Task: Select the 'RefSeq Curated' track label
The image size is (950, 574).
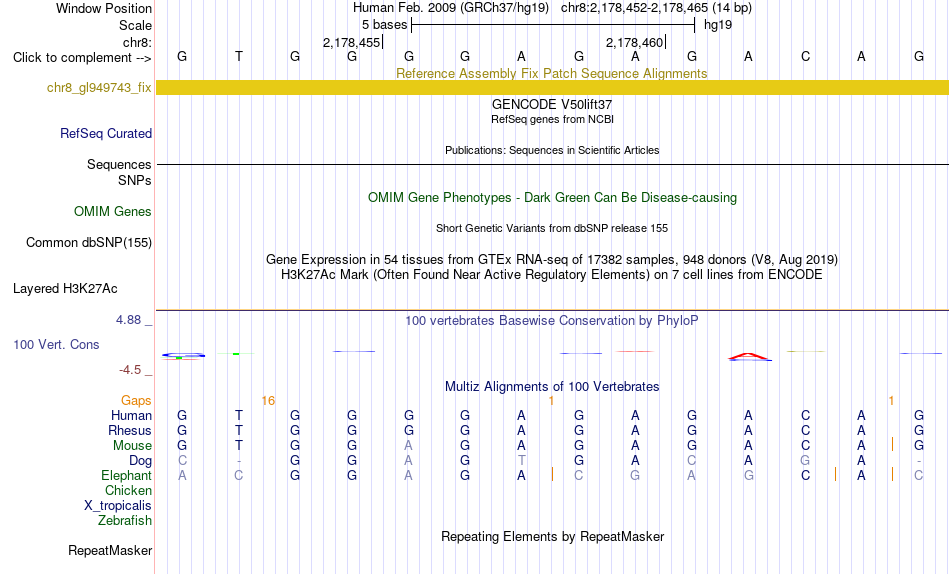Action: pos(106,133)
